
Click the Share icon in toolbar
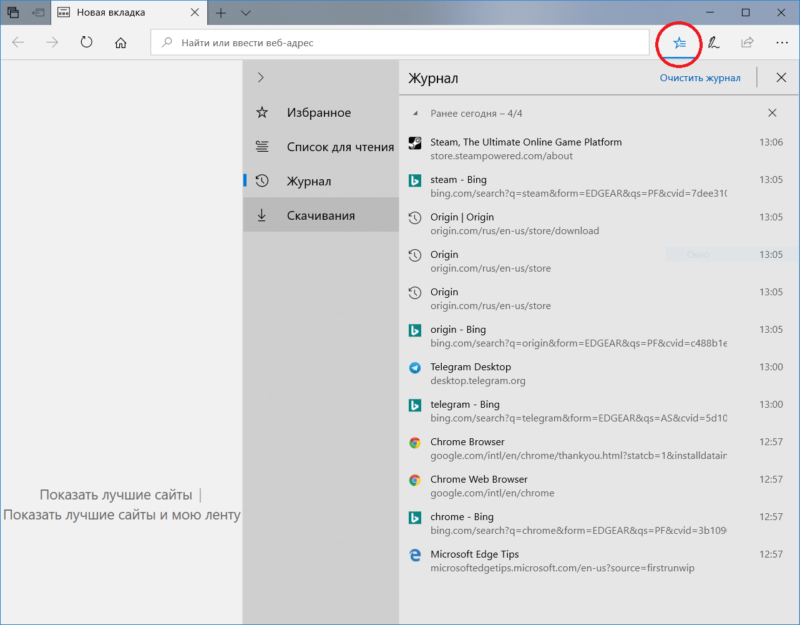(x=747, y=43)
